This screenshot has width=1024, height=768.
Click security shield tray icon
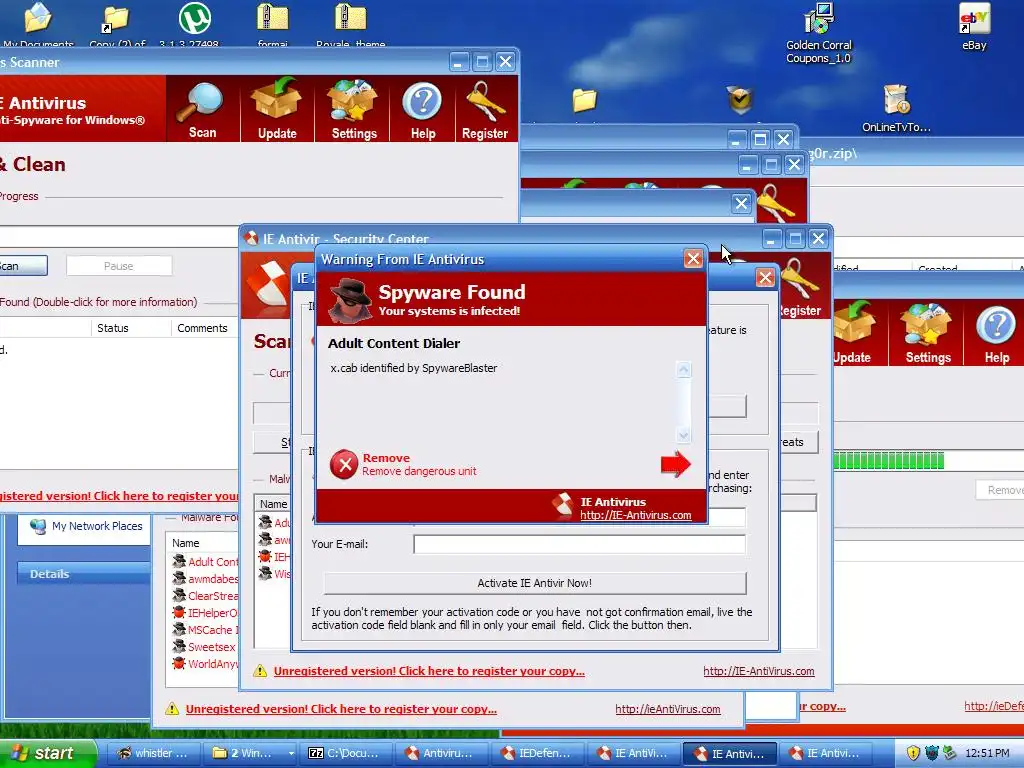coord(912,753)
